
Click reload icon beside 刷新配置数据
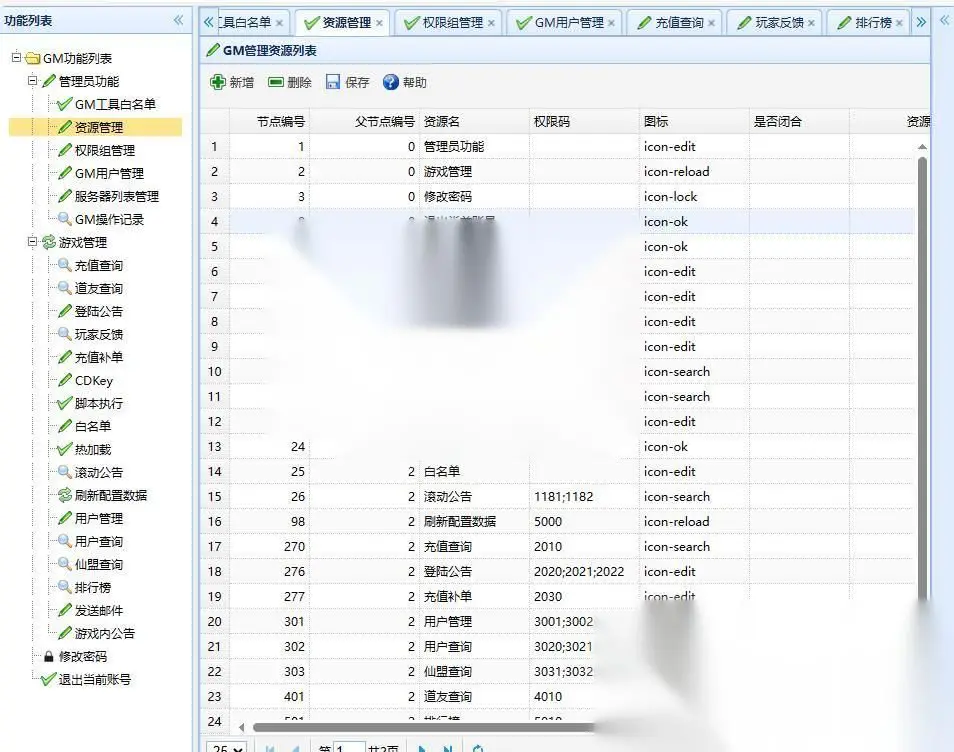tap(64, 495)
